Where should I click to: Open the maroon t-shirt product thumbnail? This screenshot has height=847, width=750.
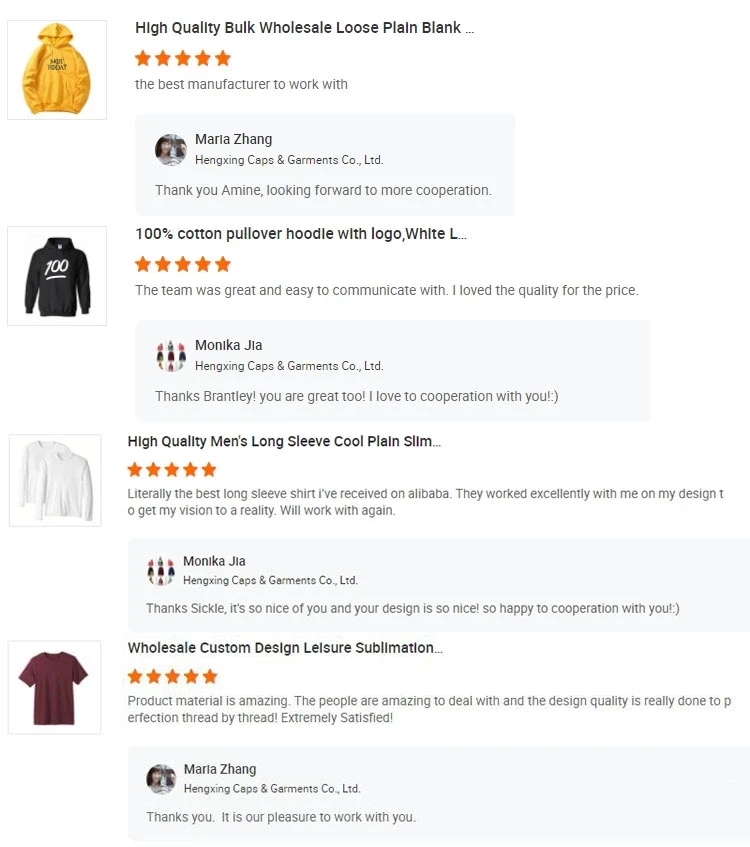(x=54, y=687)
